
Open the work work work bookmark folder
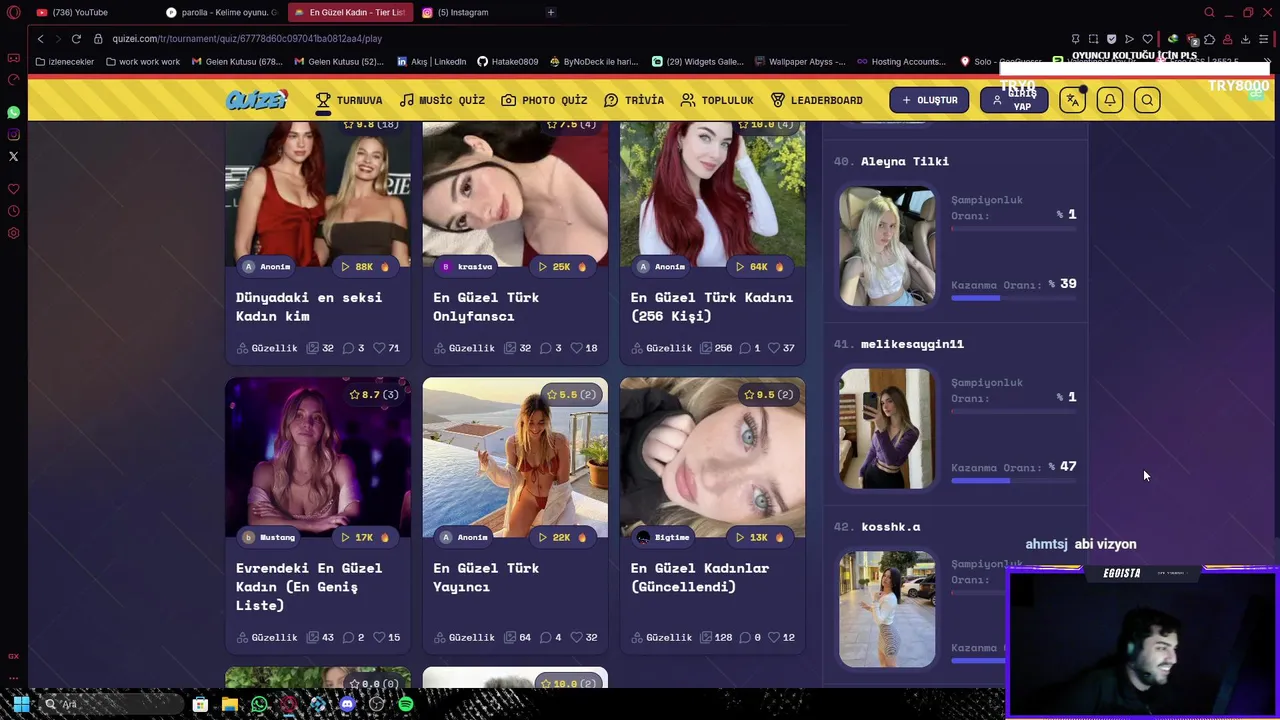pos(144,61)
